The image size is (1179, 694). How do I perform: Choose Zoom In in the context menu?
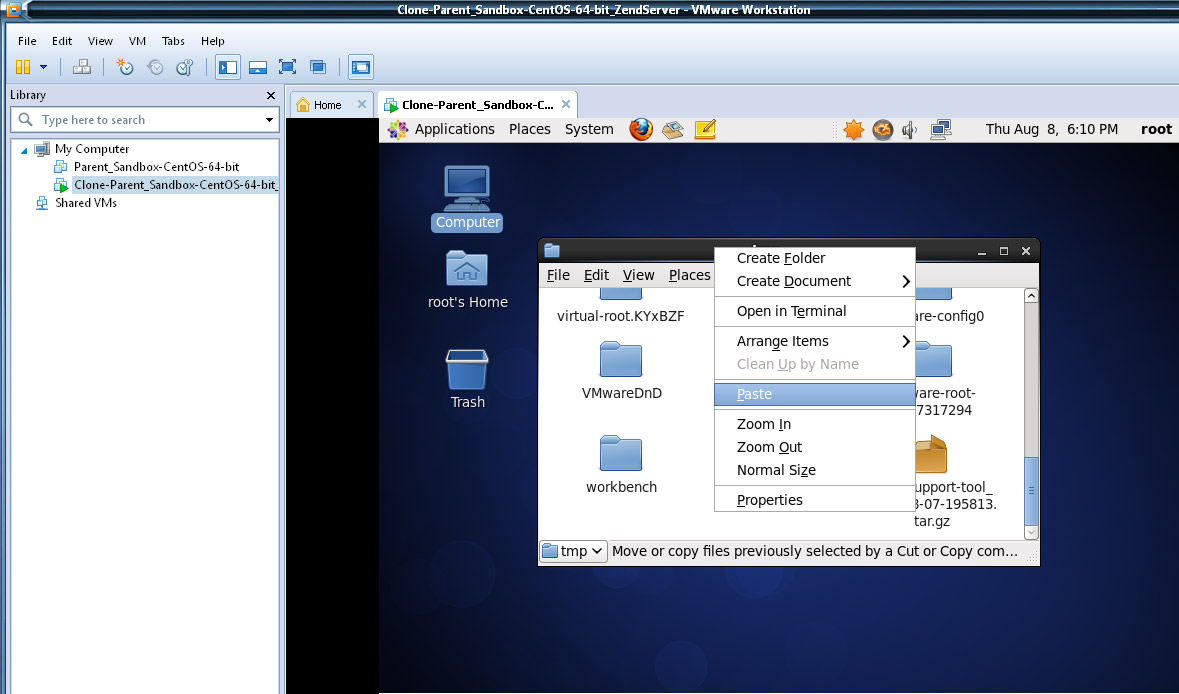click(x=814, y=424)
